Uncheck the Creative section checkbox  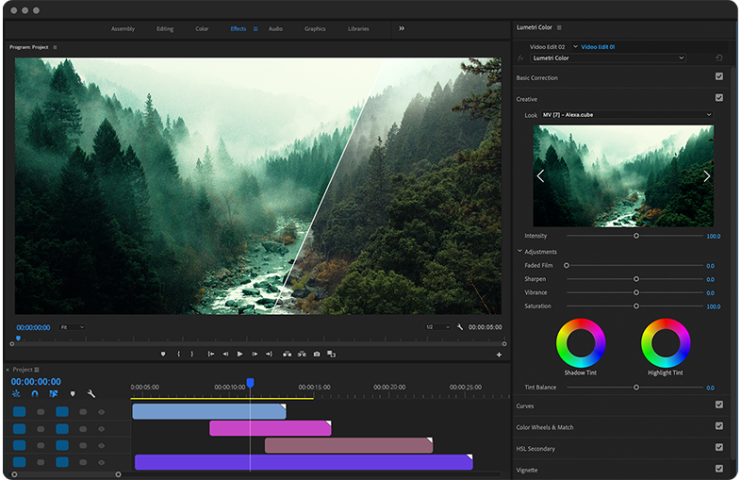(719, 98)
